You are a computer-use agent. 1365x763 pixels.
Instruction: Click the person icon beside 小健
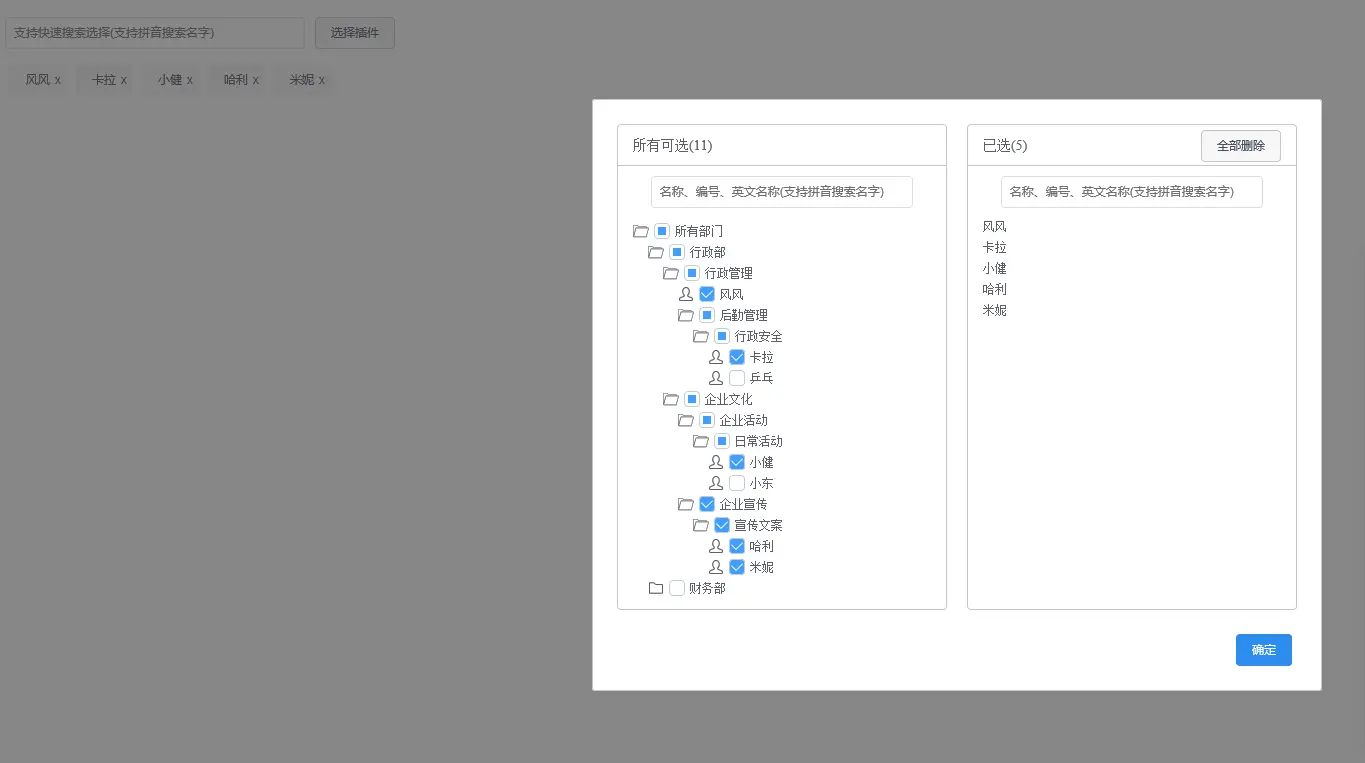tap(716, 462)
